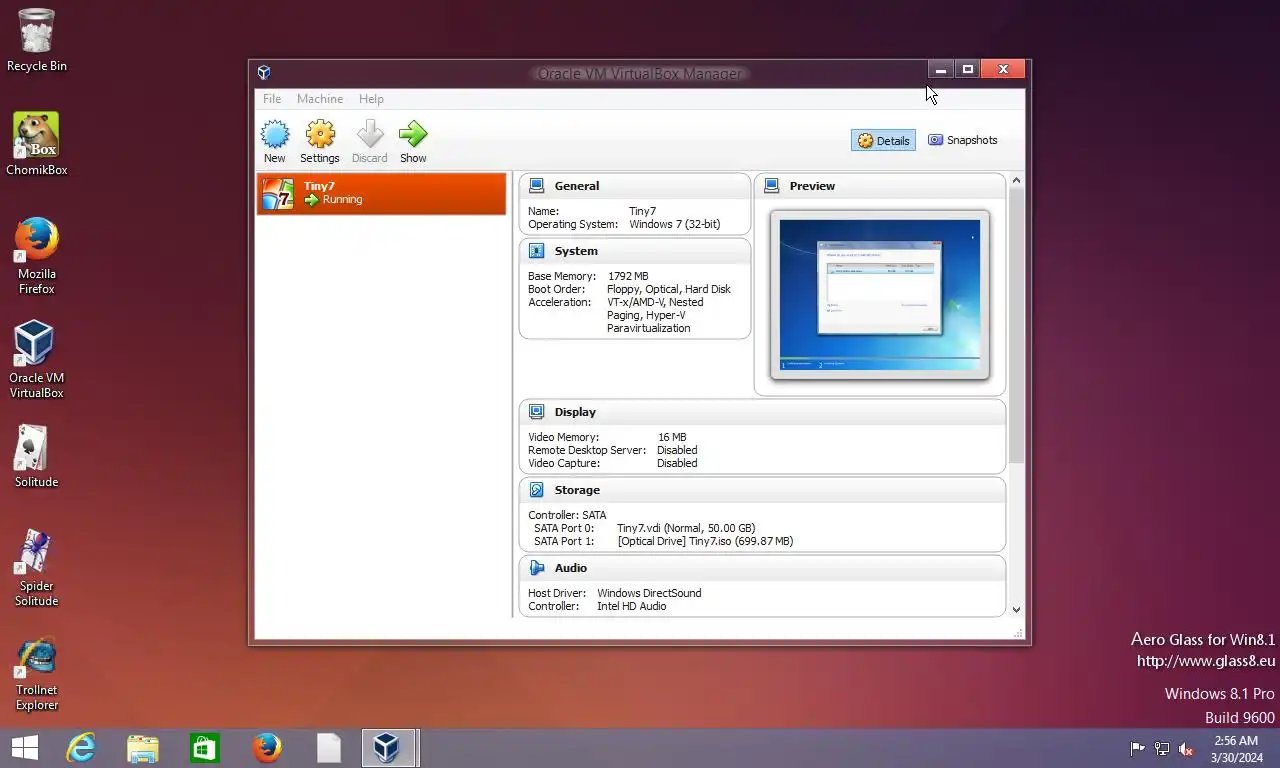
Task: Open Settings via the gear toolbar icon
Action: [320, 135]
